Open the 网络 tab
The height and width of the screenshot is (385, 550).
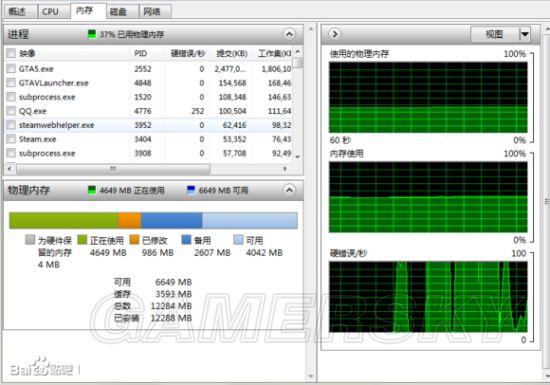click(x=152, y=12)
